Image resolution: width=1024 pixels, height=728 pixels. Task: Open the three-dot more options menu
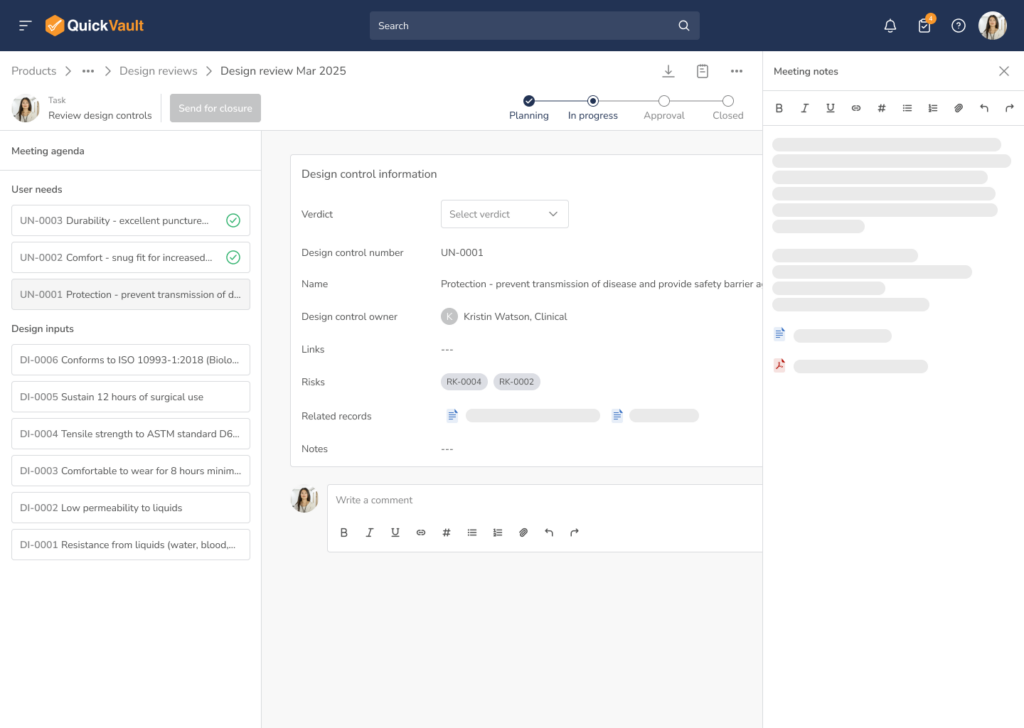coord(737,71)
